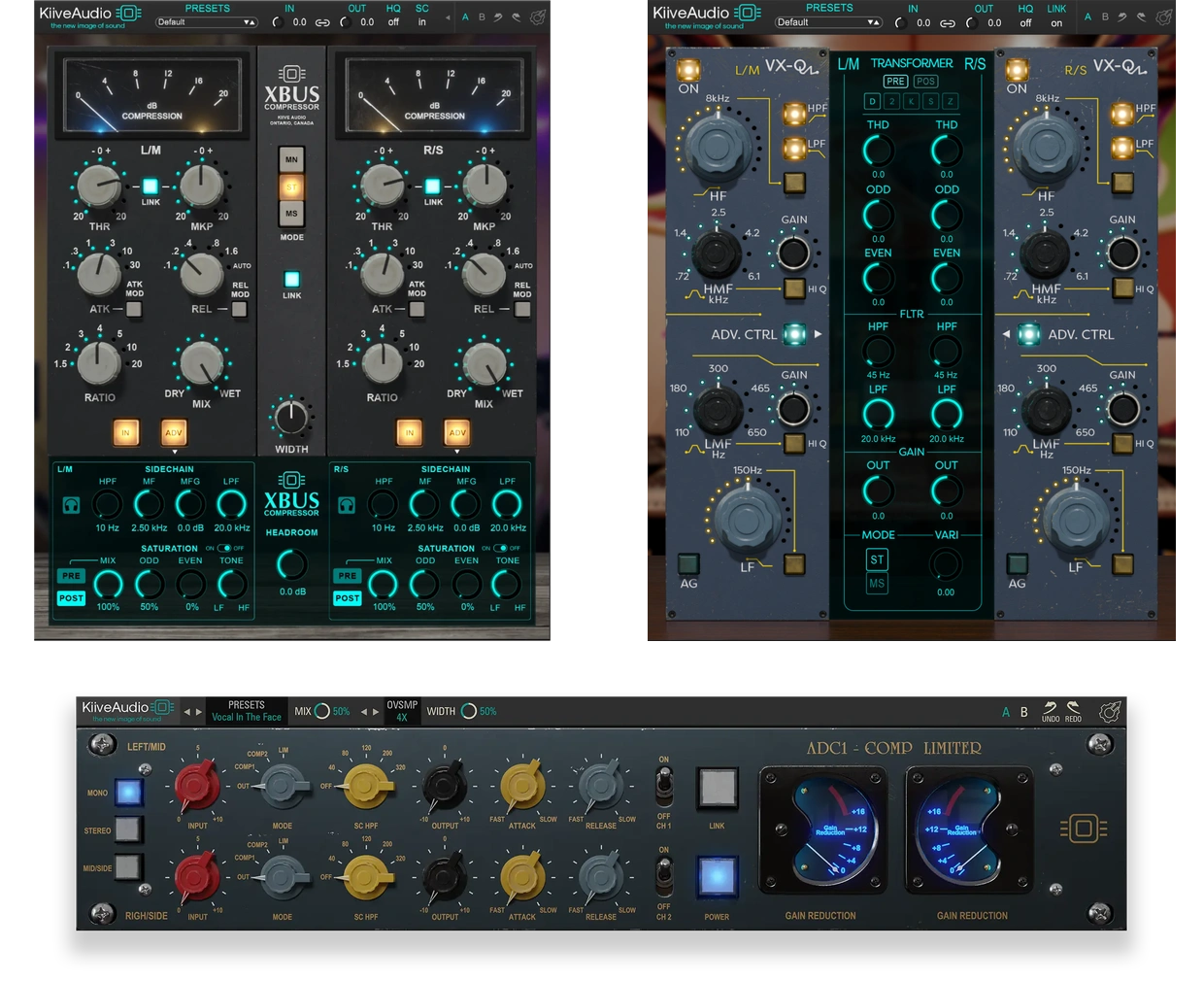Click the LINK button in ADC1

click(717, 788)
